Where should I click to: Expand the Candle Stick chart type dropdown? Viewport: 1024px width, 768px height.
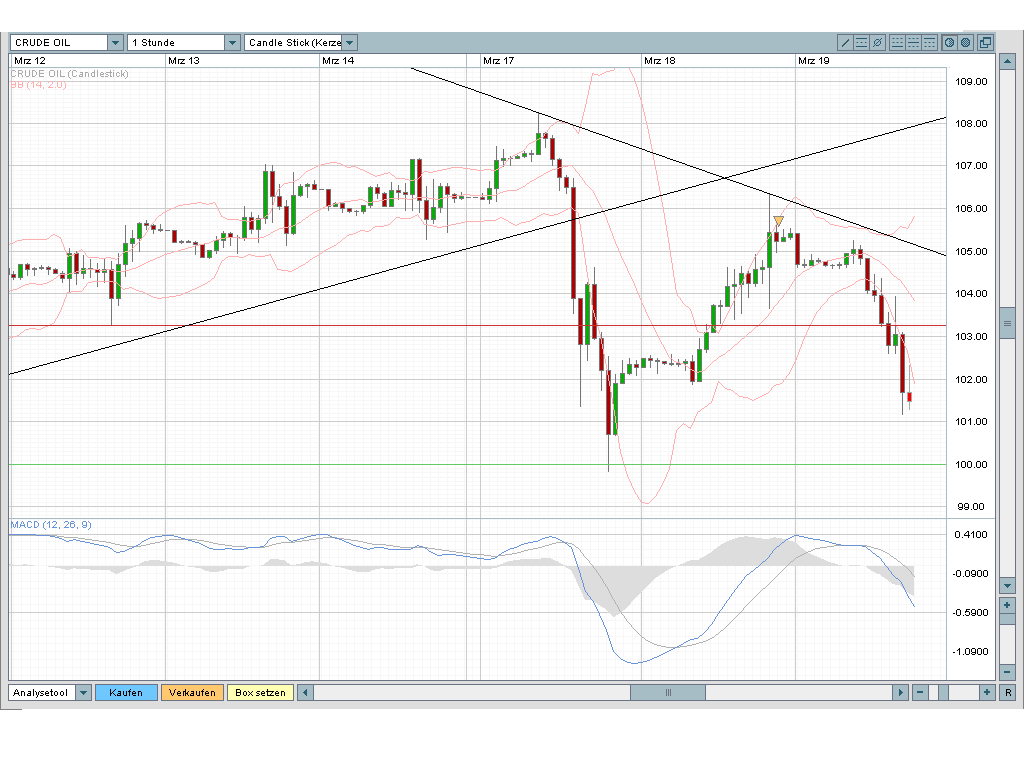pos(349,43)
